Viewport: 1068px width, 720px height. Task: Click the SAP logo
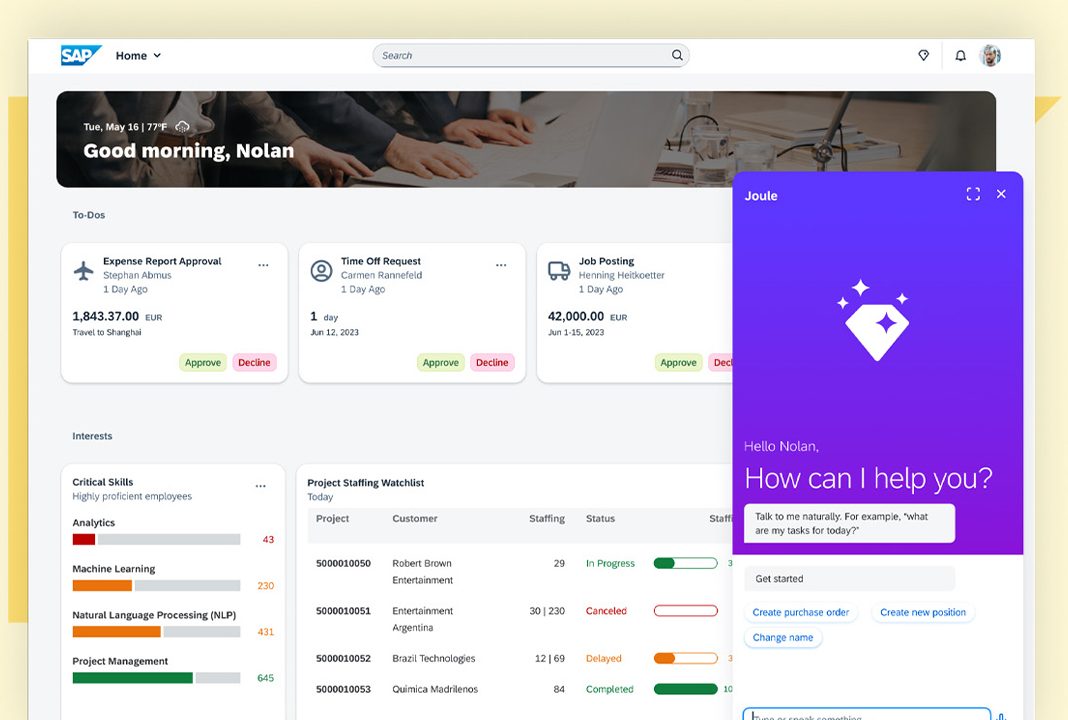coord(80,55)
